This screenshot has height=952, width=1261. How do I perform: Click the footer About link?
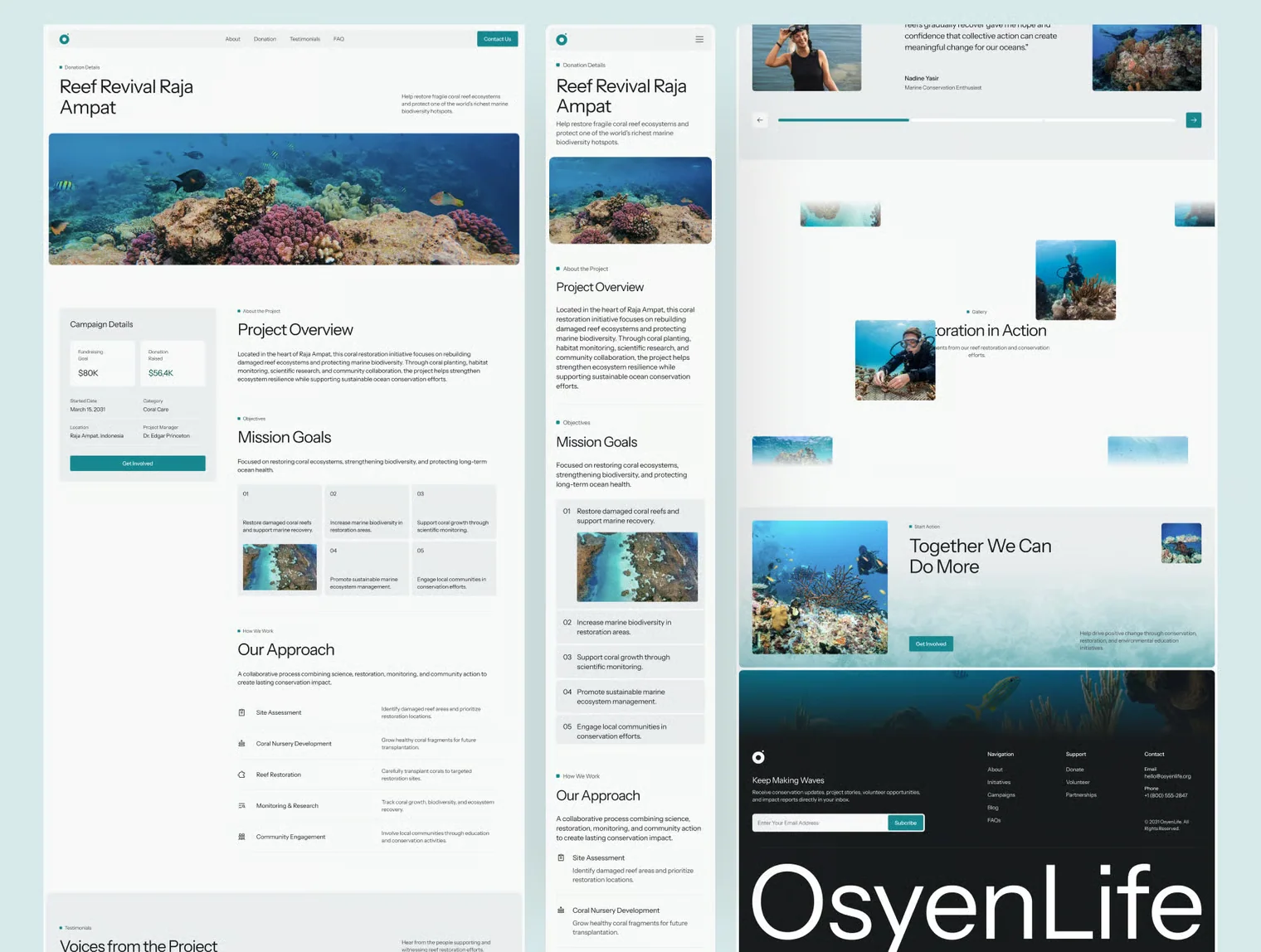click(995, 770)
